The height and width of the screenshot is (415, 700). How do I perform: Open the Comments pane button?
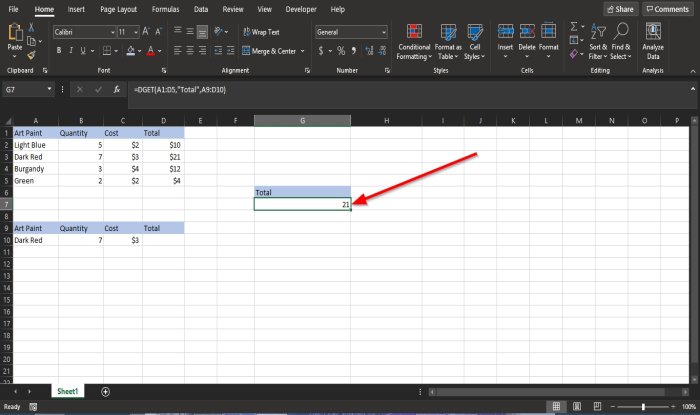(x=667, y=8)
